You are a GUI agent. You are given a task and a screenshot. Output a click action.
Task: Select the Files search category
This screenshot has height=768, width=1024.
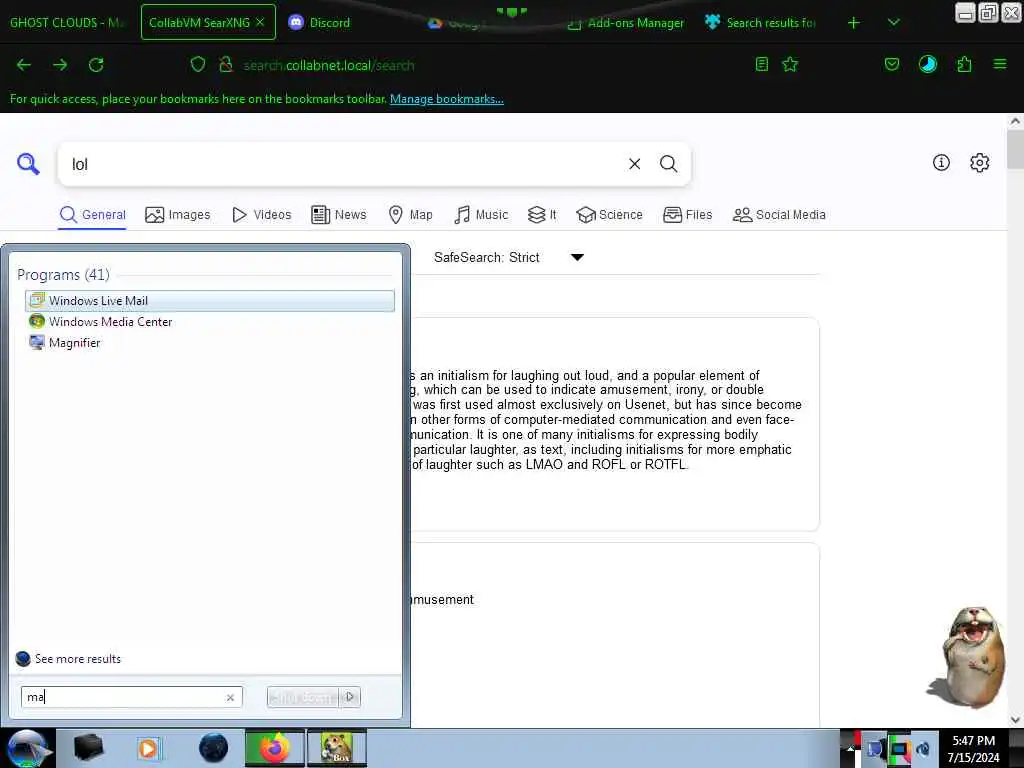point(687,215)
